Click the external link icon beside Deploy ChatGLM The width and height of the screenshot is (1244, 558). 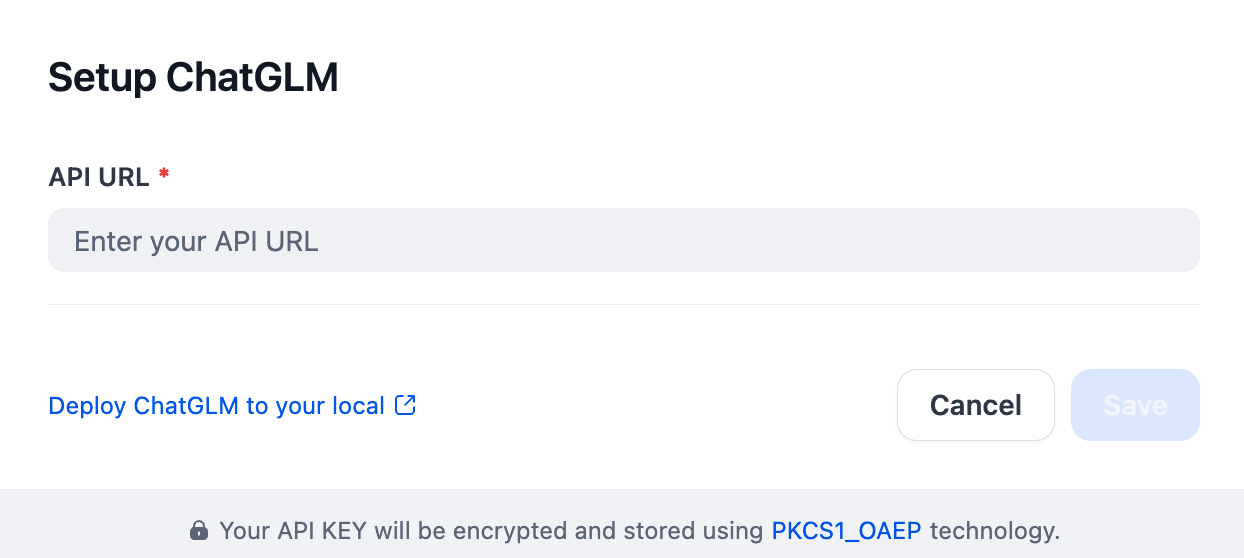coord(405,406)
